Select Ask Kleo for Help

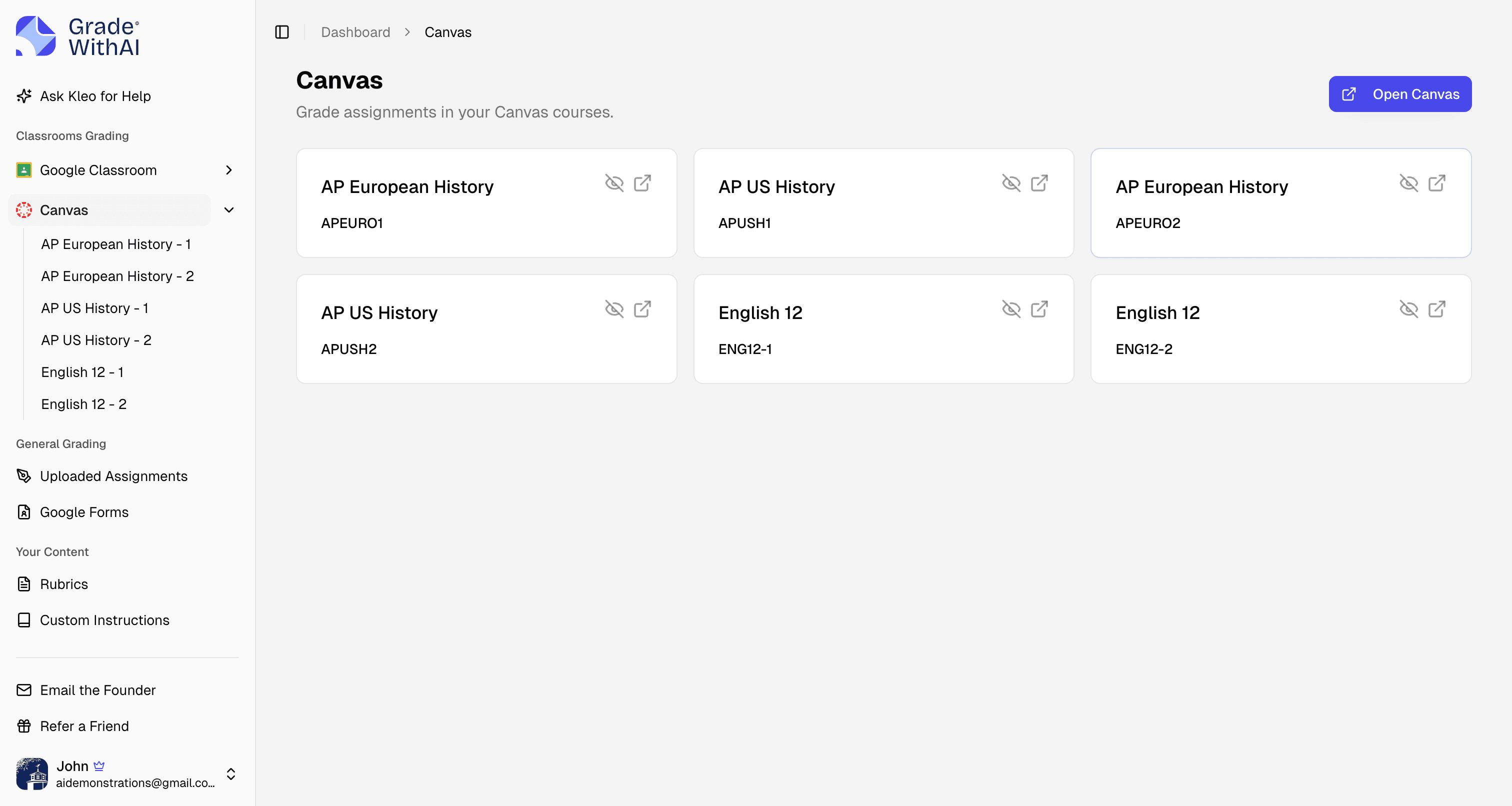pos(95,95)
